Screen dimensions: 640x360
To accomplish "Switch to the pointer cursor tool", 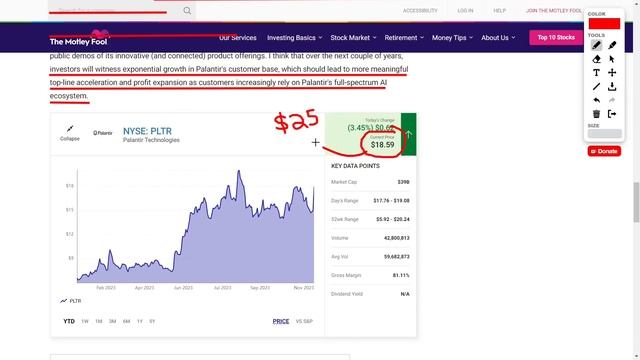I will point(612,59).
